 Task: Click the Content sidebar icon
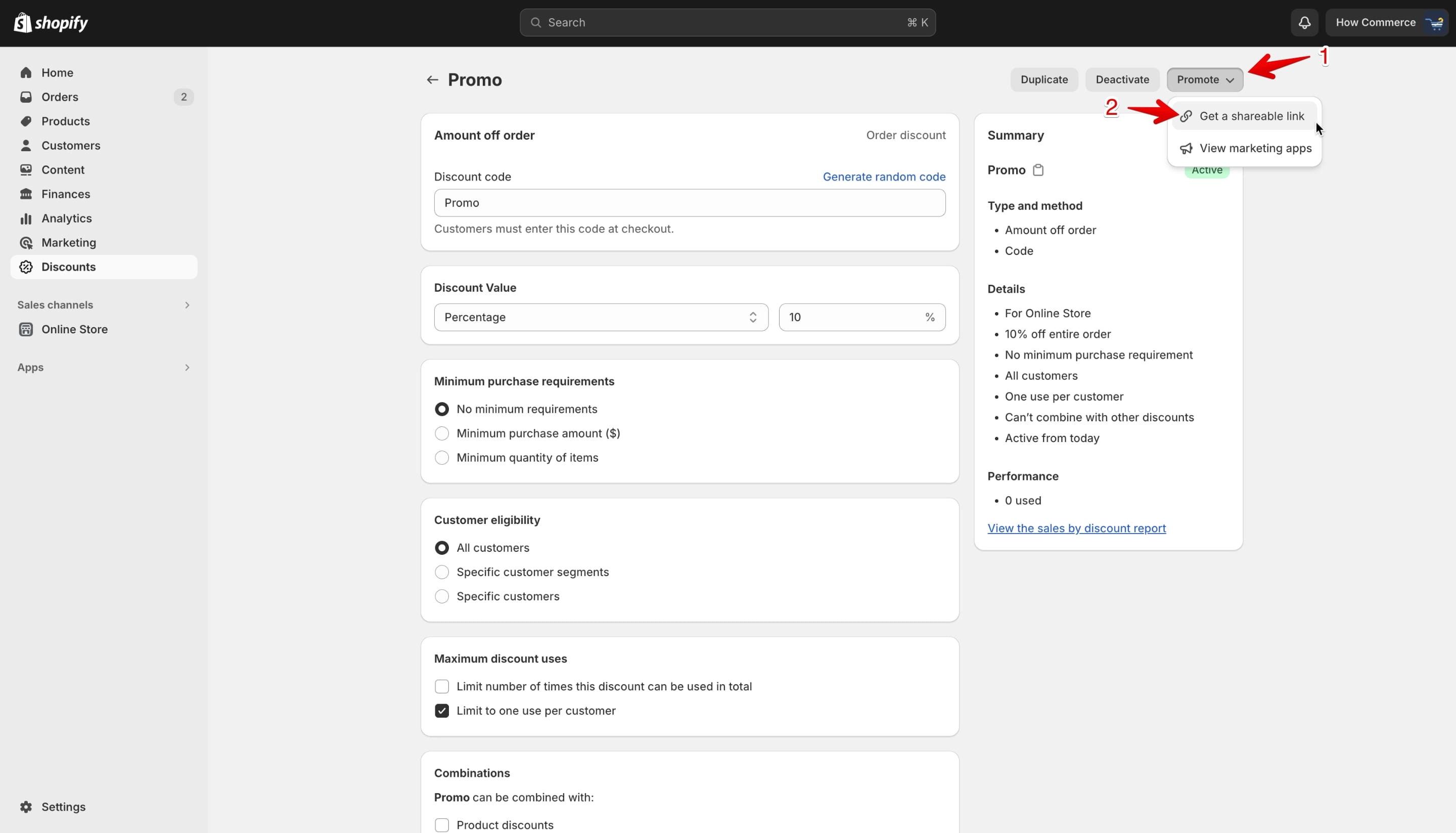pos(26,170)
